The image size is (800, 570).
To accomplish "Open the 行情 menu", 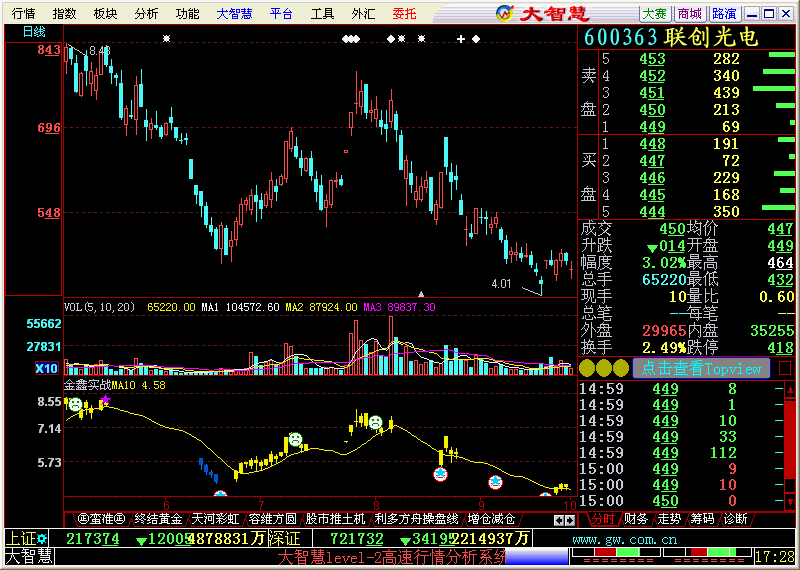I will (23, 14).
